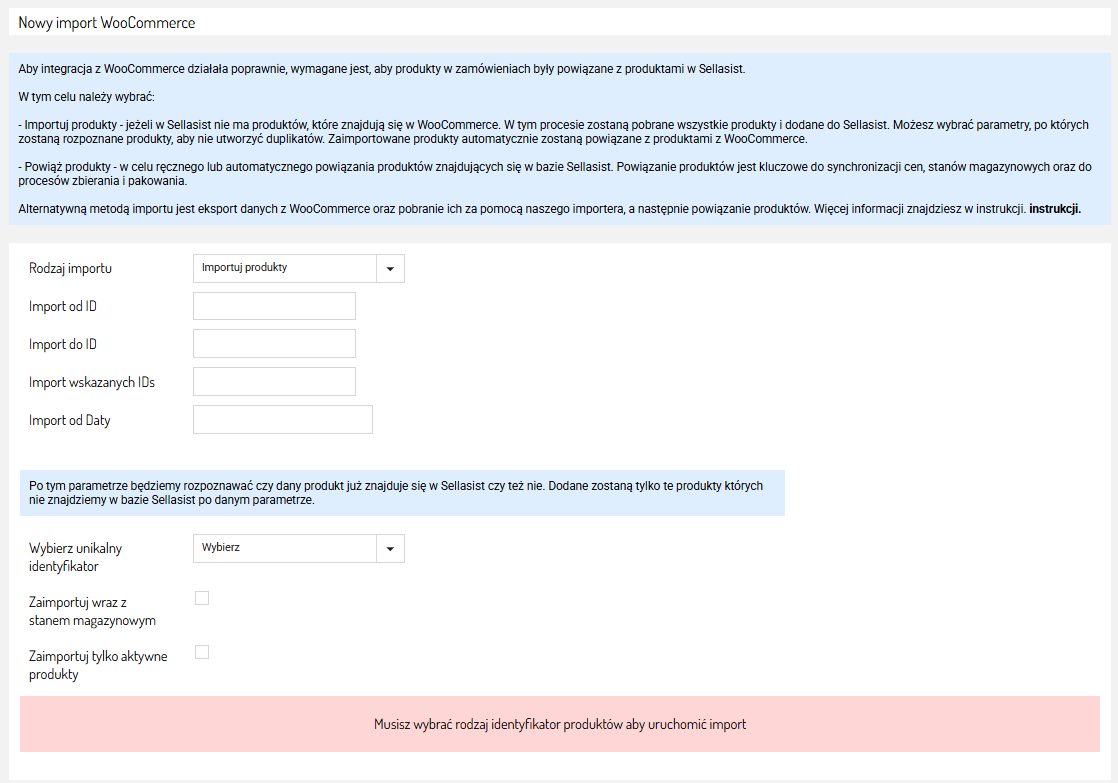Viewport: 1118px width, 783px height.
Task: Click the 'Rodzaj importu' label
Action: [x=70, y=269]
